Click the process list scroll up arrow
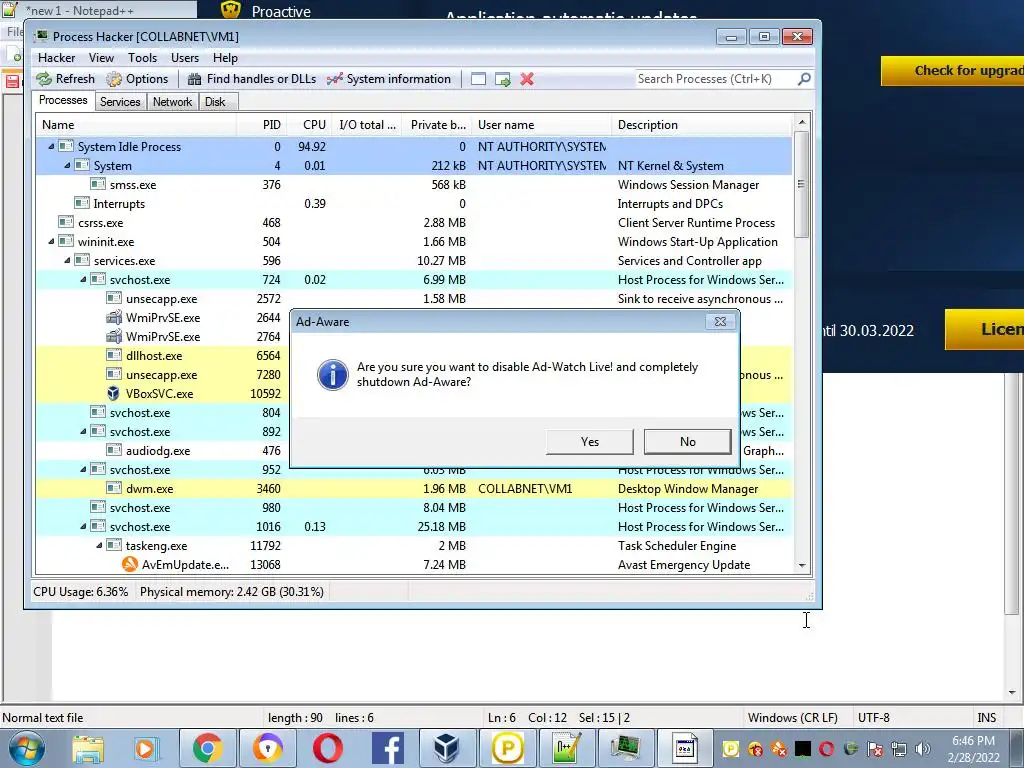Viewport: 1024px width, 768px height. (802, 123)
